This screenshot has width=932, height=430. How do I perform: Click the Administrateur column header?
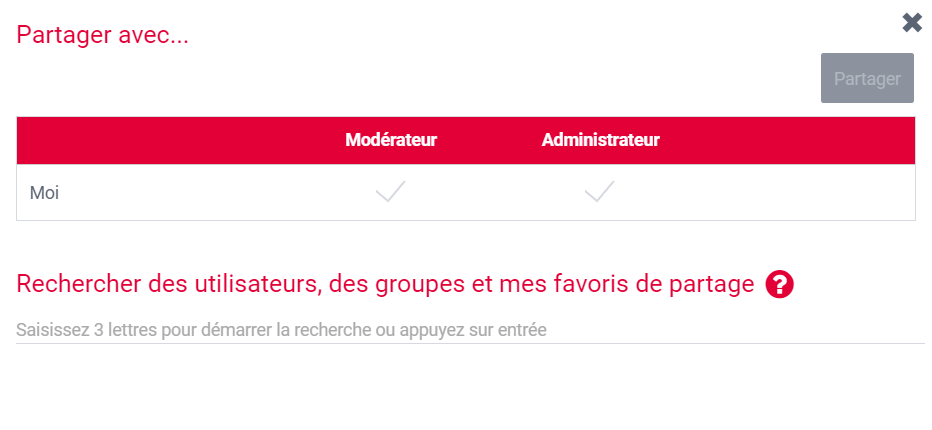pos(600,141)
